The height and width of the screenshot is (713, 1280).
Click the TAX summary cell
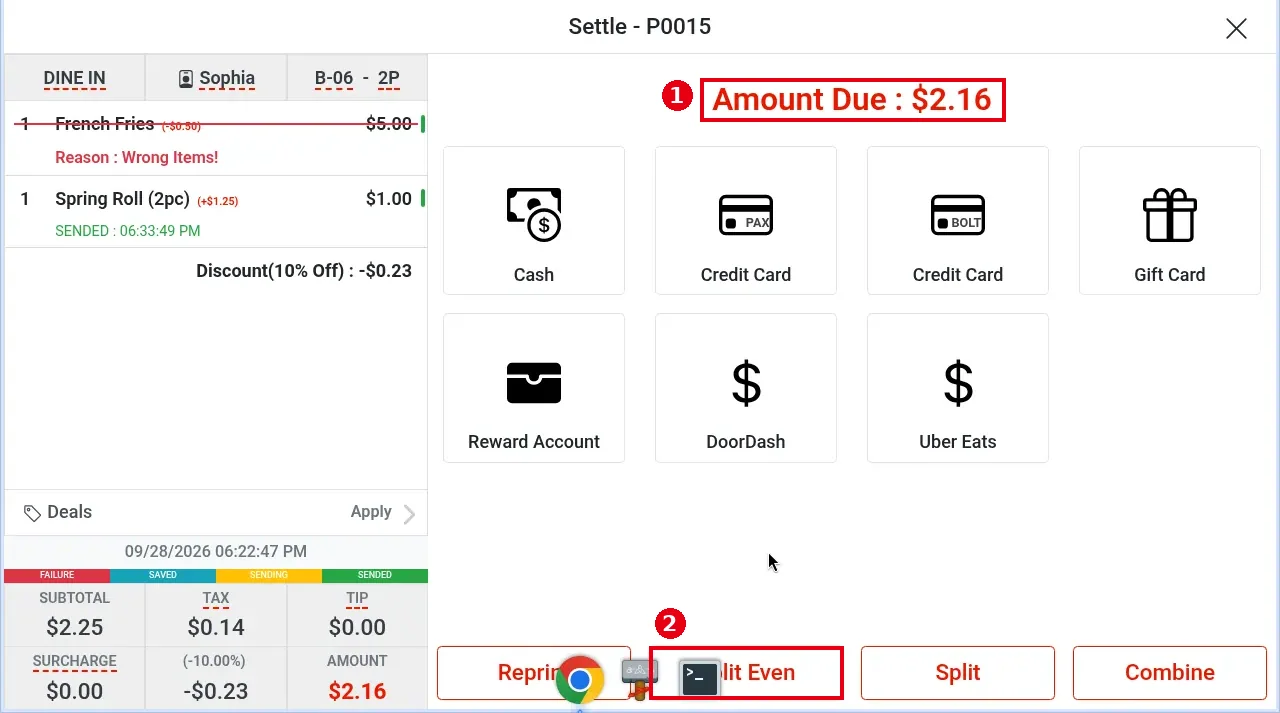point(216,614)
